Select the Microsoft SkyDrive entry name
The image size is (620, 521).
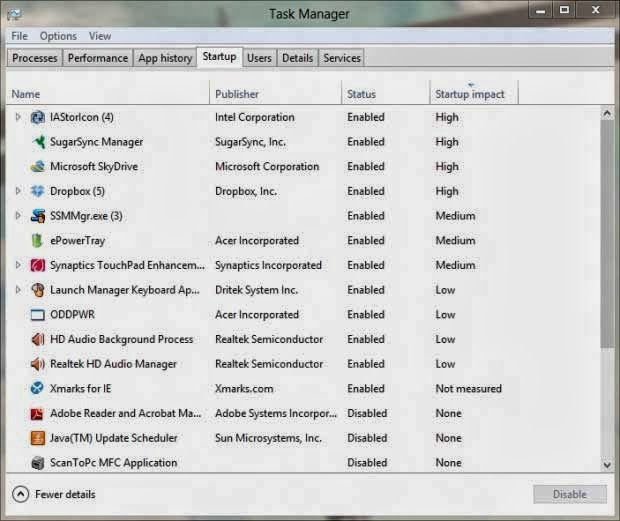[94, 166]
